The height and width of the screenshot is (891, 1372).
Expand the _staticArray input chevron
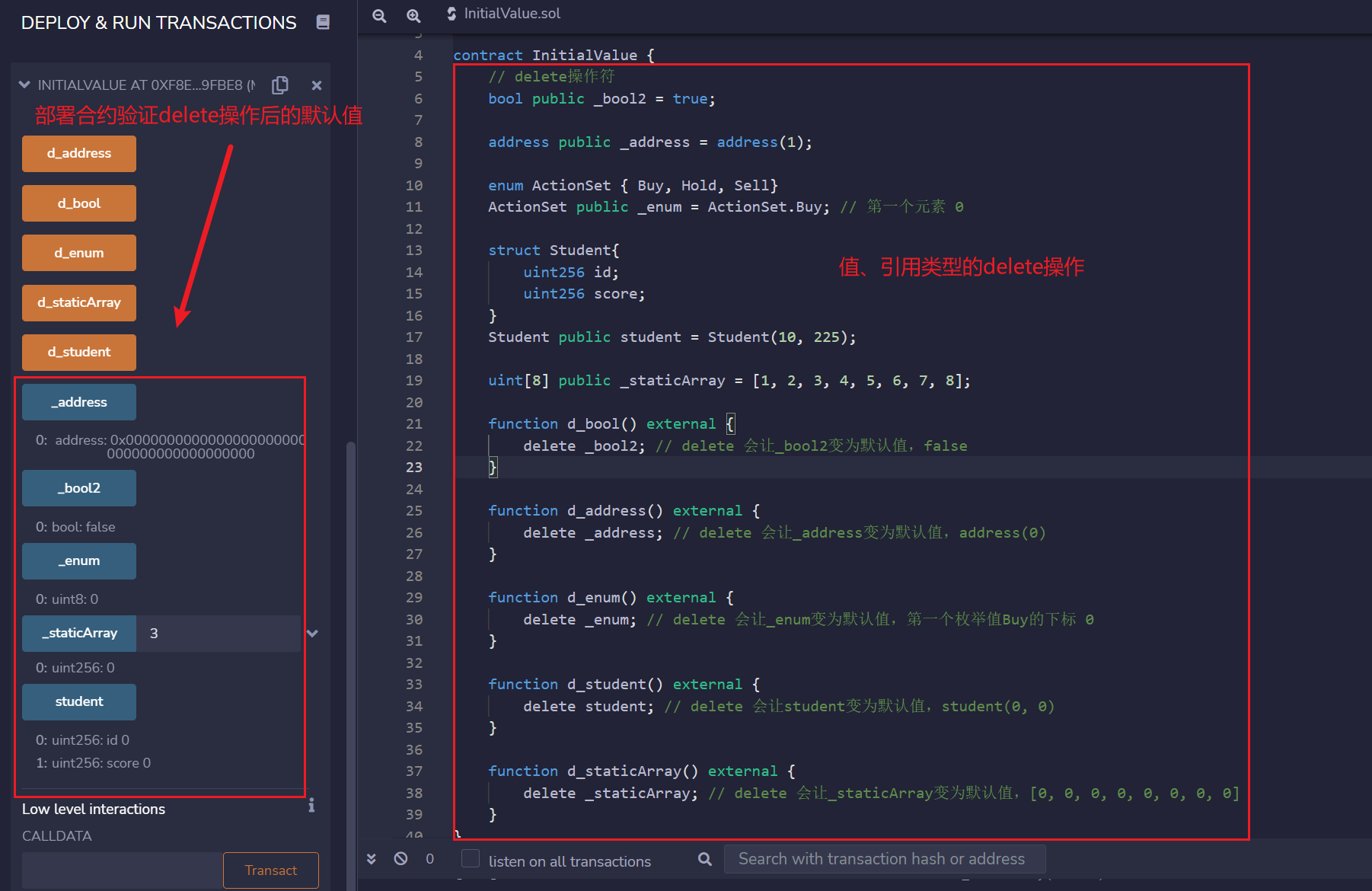point(312,634)
